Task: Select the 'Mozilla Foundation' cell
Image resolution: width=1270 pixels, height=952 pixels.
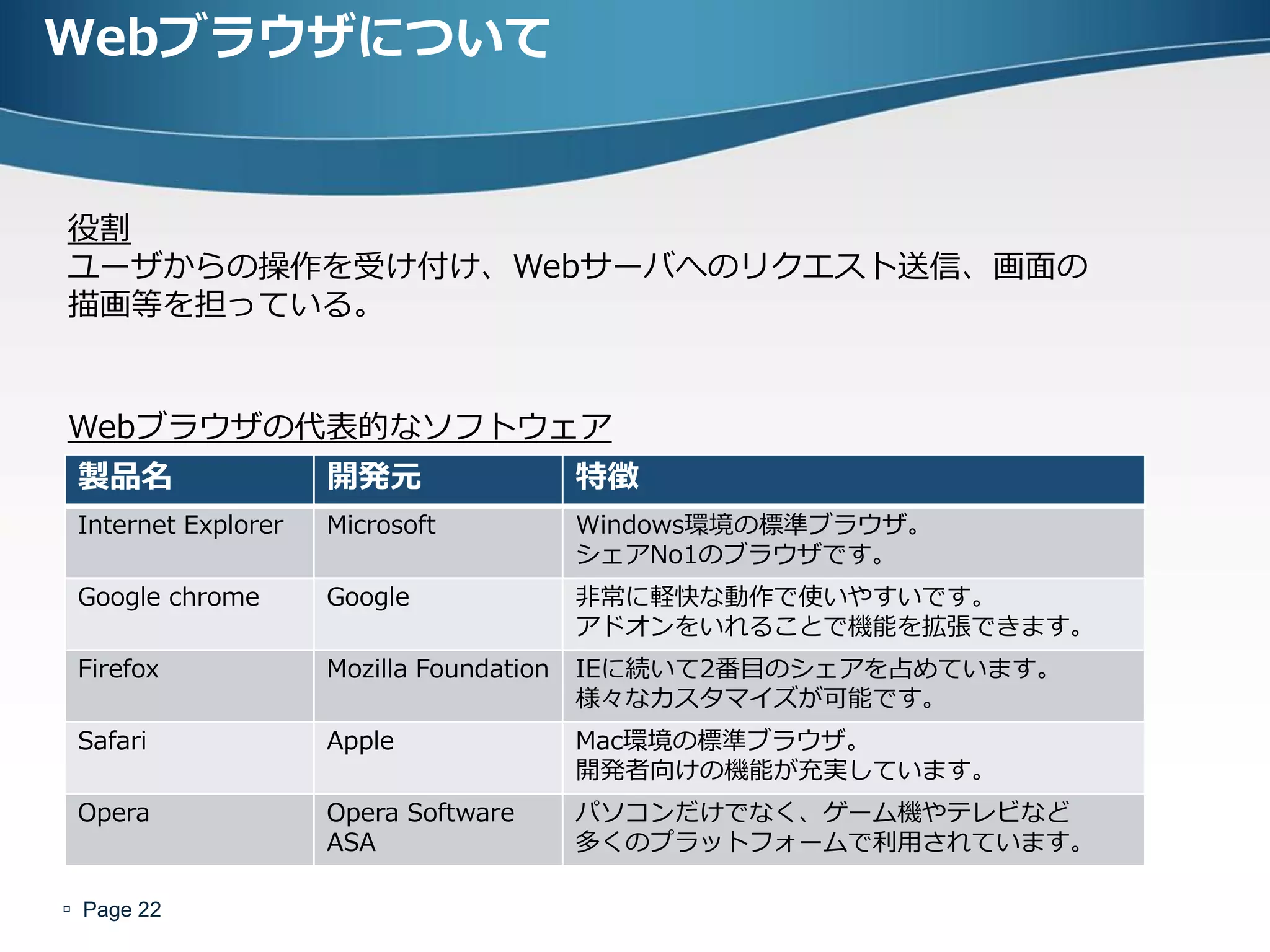Action: point(438,686)
